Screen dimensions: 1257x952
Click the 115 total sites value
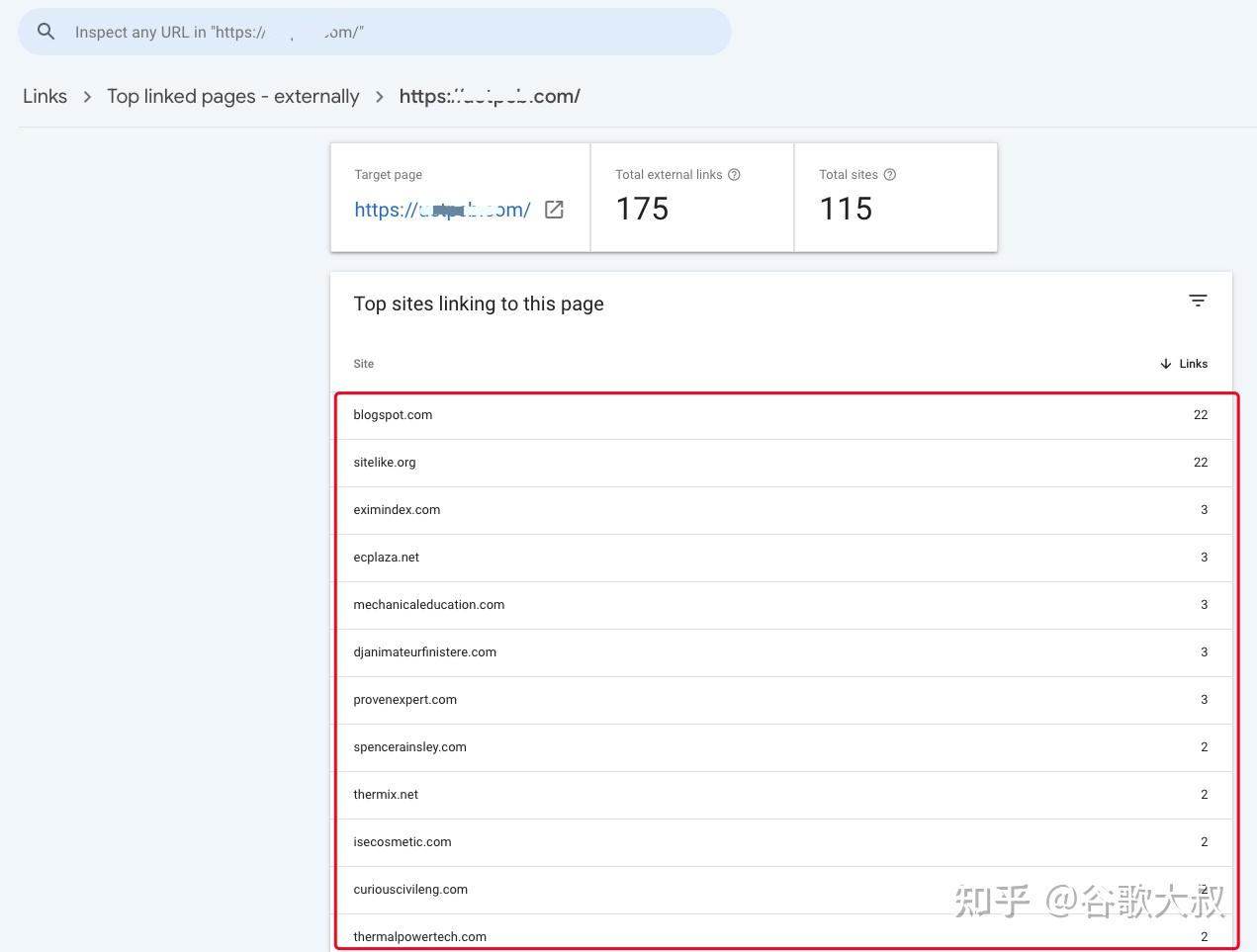pyautogui.click(x=846, y=209)
